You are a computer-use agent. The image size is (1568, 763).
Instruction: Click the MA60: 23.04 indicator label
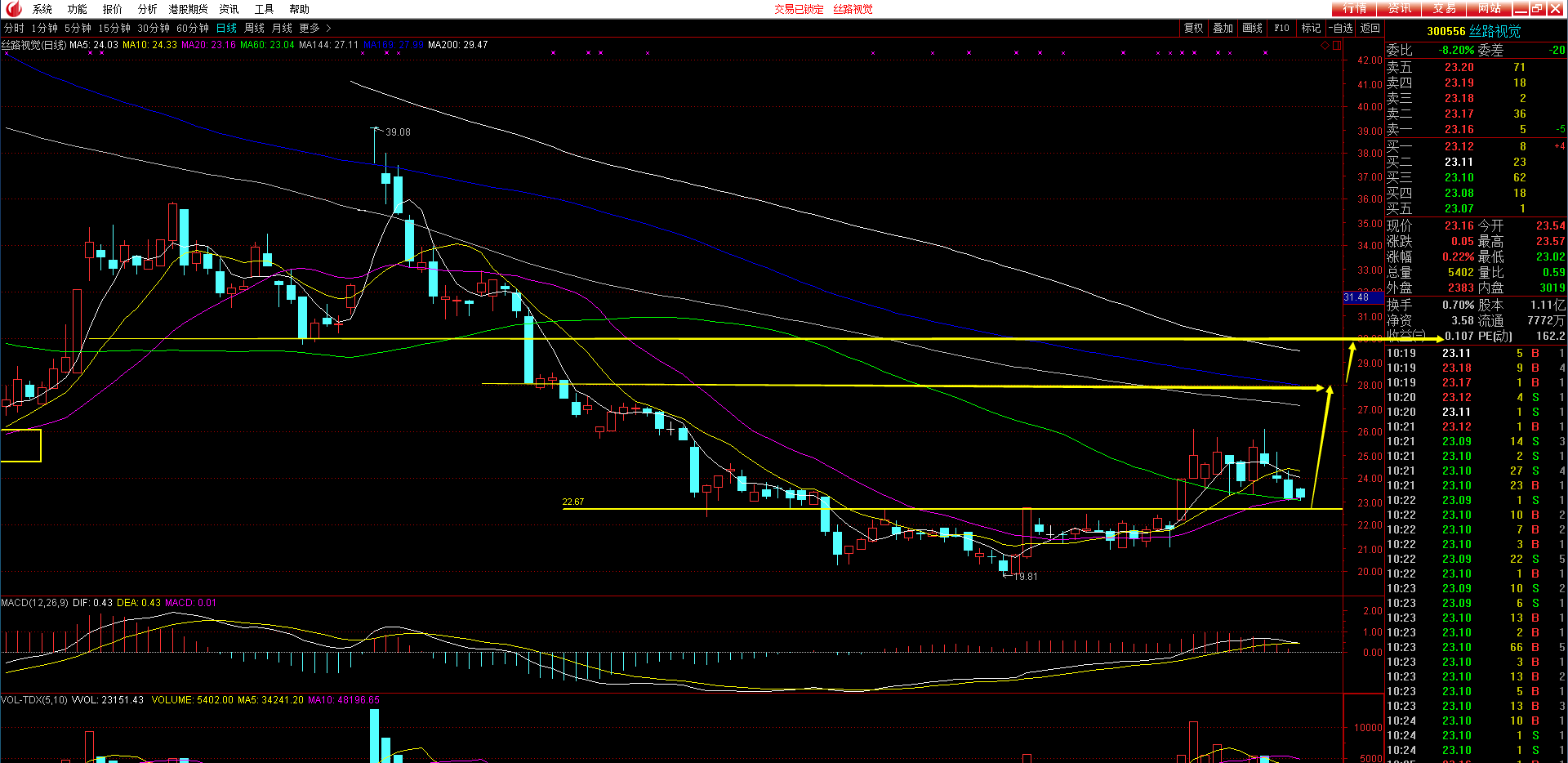267,45
